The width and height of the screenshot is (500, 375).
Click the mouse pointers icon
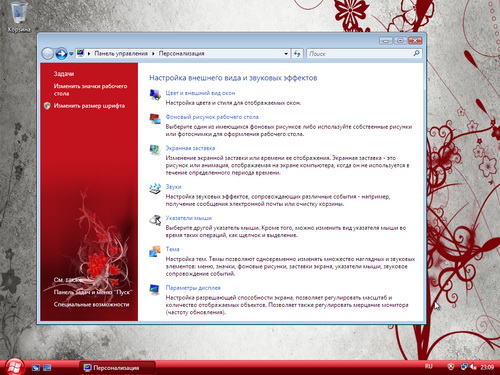tap(155, 220)
